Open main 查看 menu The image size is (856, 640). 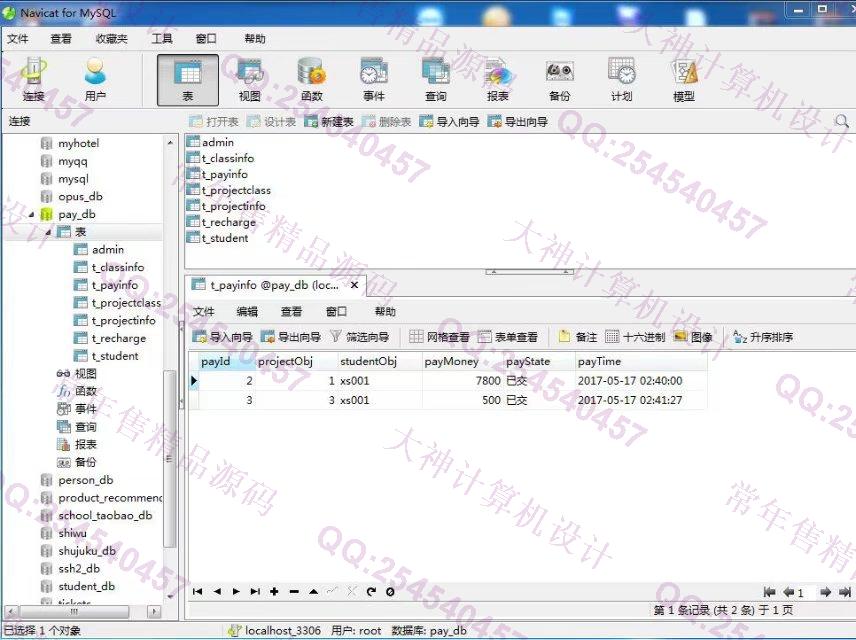61,39
